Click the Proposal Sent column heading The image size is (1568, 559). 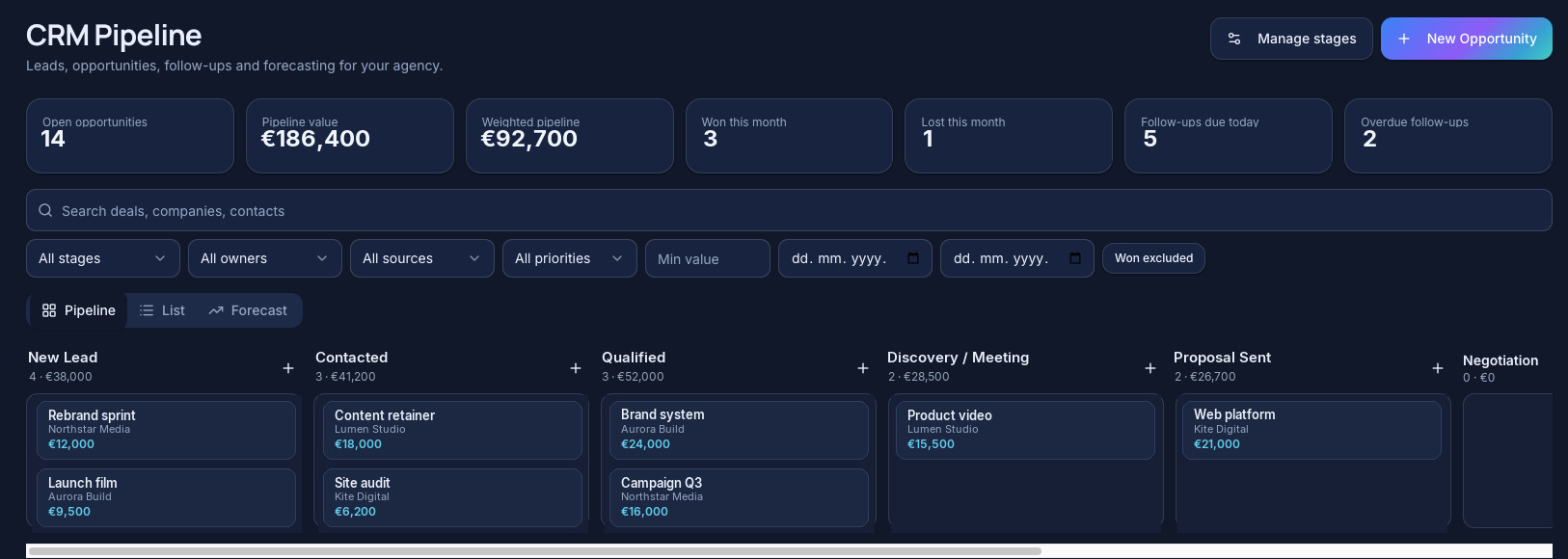[x=1222, y=358]
